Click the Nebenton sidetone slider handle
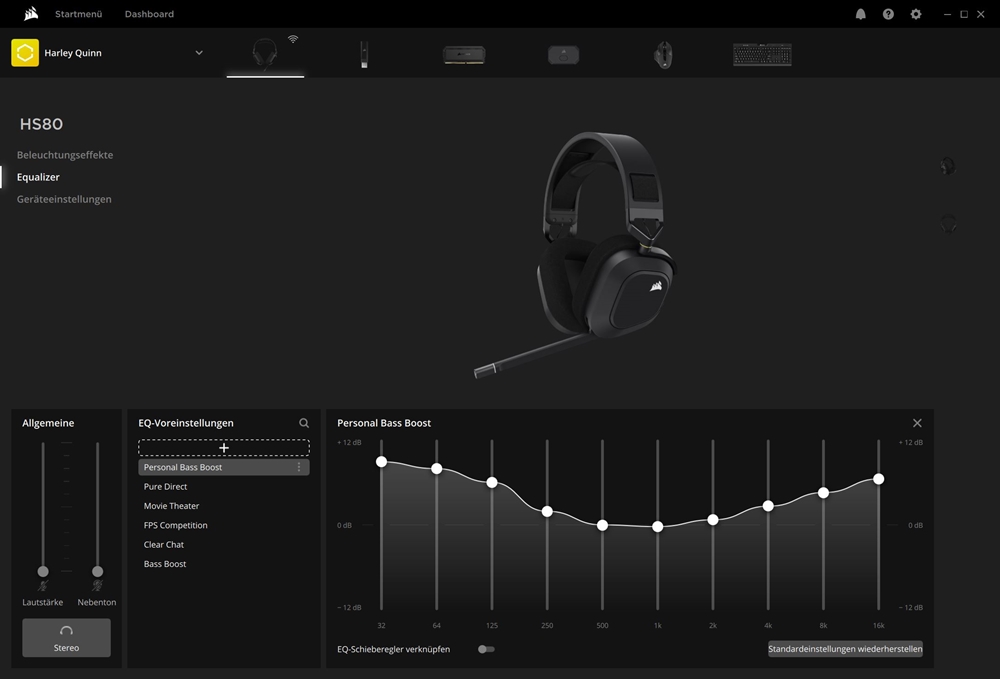The width and height of the screenshot is (1000, 679). coord(97,571)
